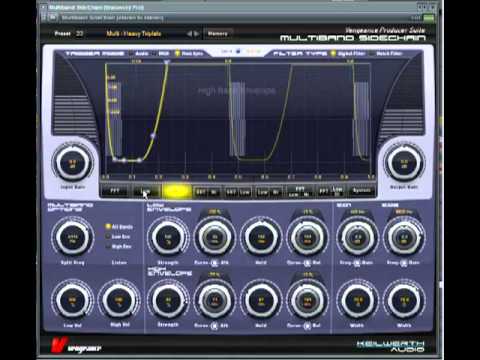Click Low Envelope release curve value -75 %

point(307,212)
